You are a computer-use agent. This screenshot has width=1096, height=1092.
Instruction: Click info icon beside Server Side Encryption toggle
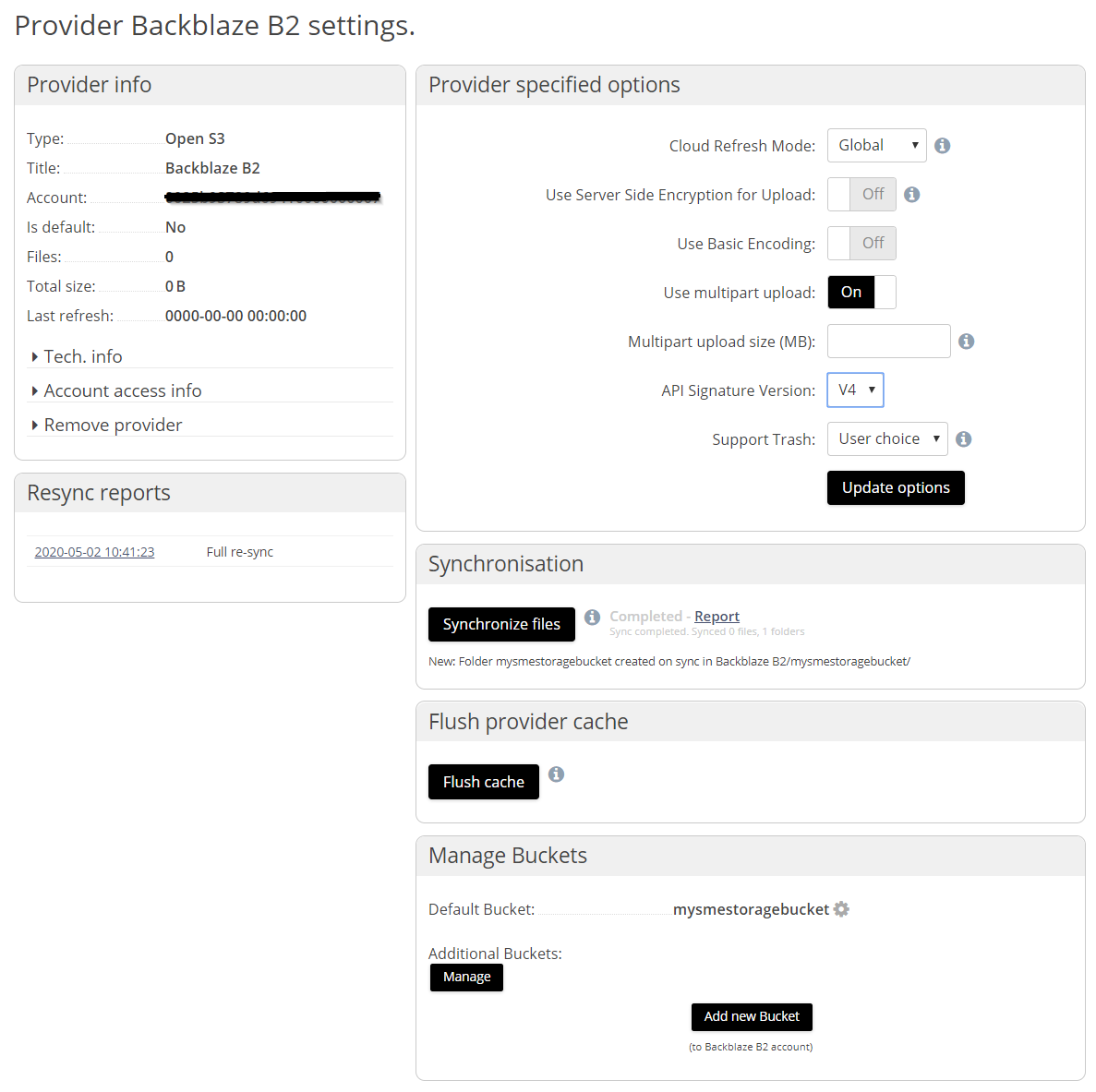911,194
